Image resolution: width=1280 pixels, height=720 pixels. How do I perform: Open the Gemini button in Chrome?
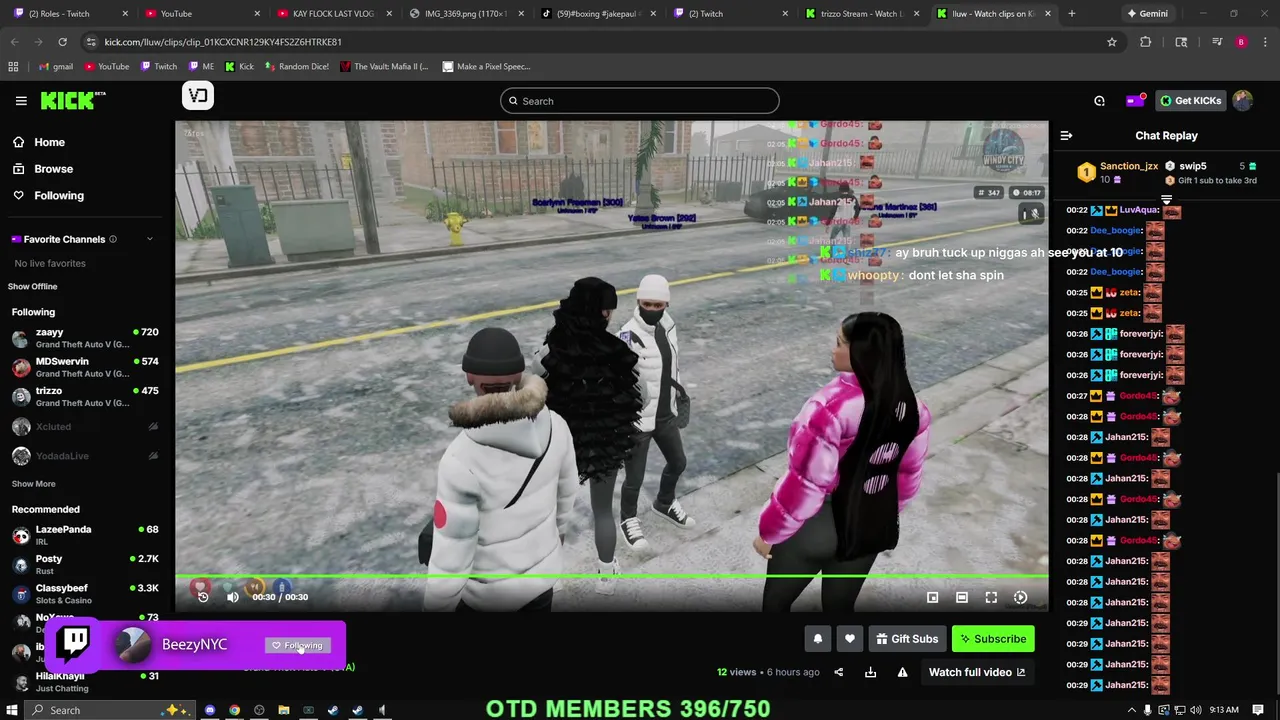pyautogui.click(x=1146, y=14)
